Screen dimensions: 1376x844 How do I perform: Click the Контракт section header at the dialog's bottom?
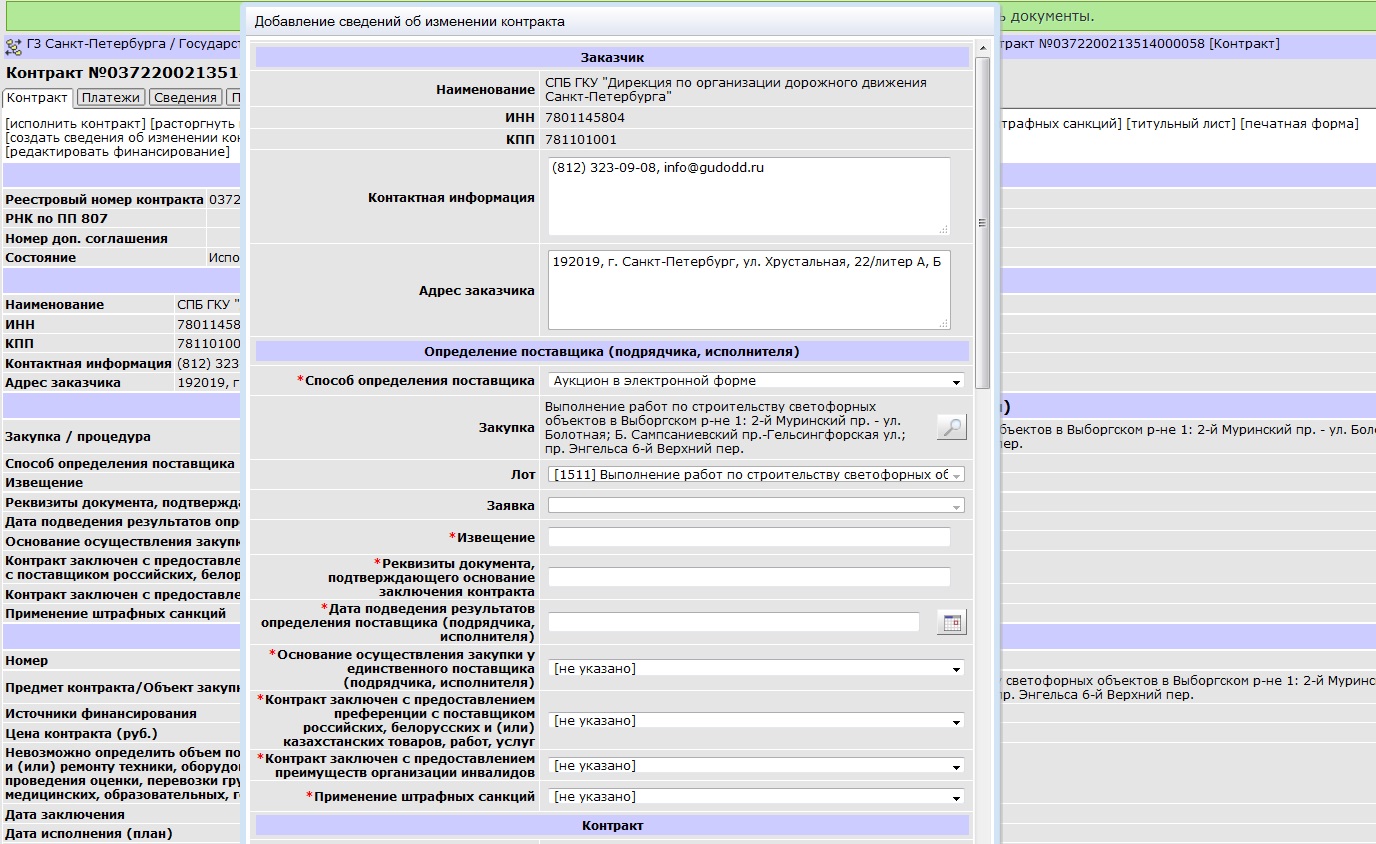[612, 826]
